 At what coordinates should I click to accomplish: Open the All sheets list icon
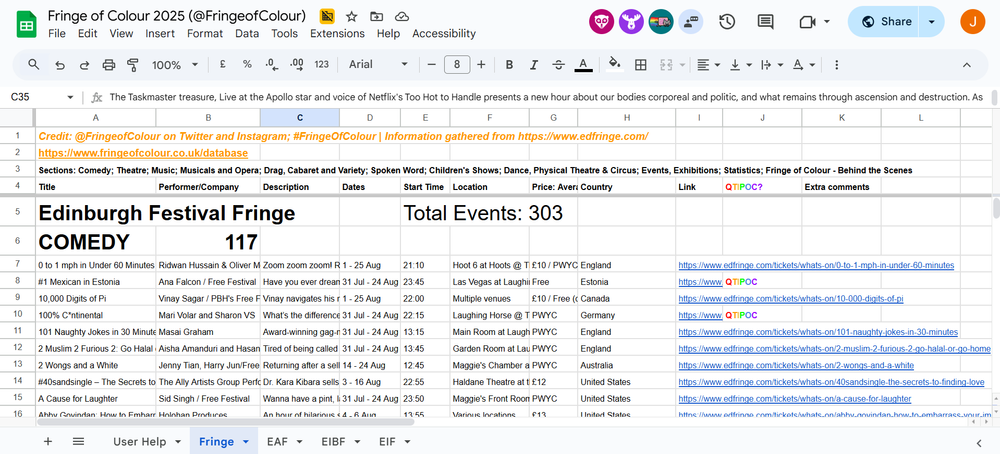78,441
